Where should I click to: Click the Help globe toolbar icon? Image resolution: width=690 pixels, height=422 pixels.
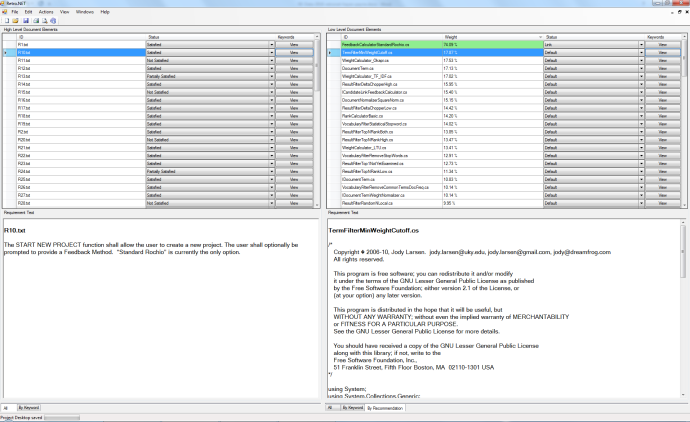coord(52,20)
